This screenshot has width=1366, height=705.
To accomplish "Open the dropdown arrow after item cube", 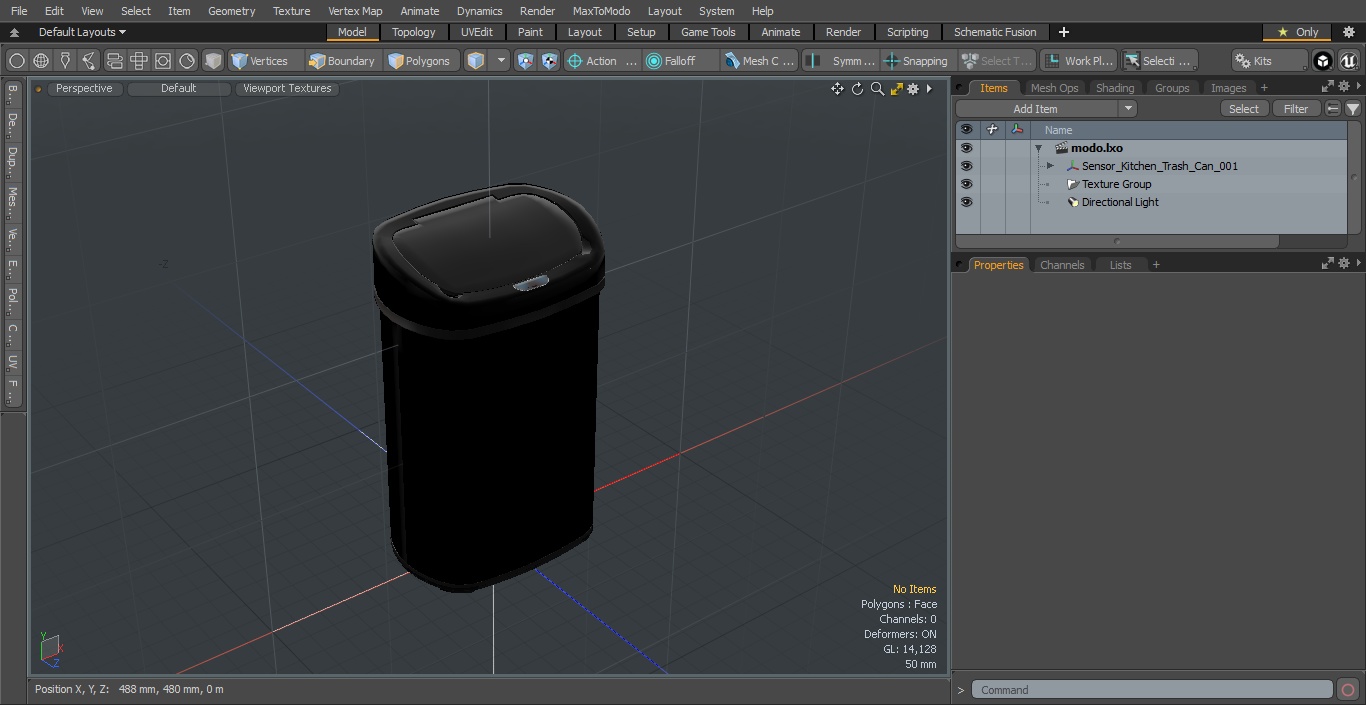I will tap(501, 61).
